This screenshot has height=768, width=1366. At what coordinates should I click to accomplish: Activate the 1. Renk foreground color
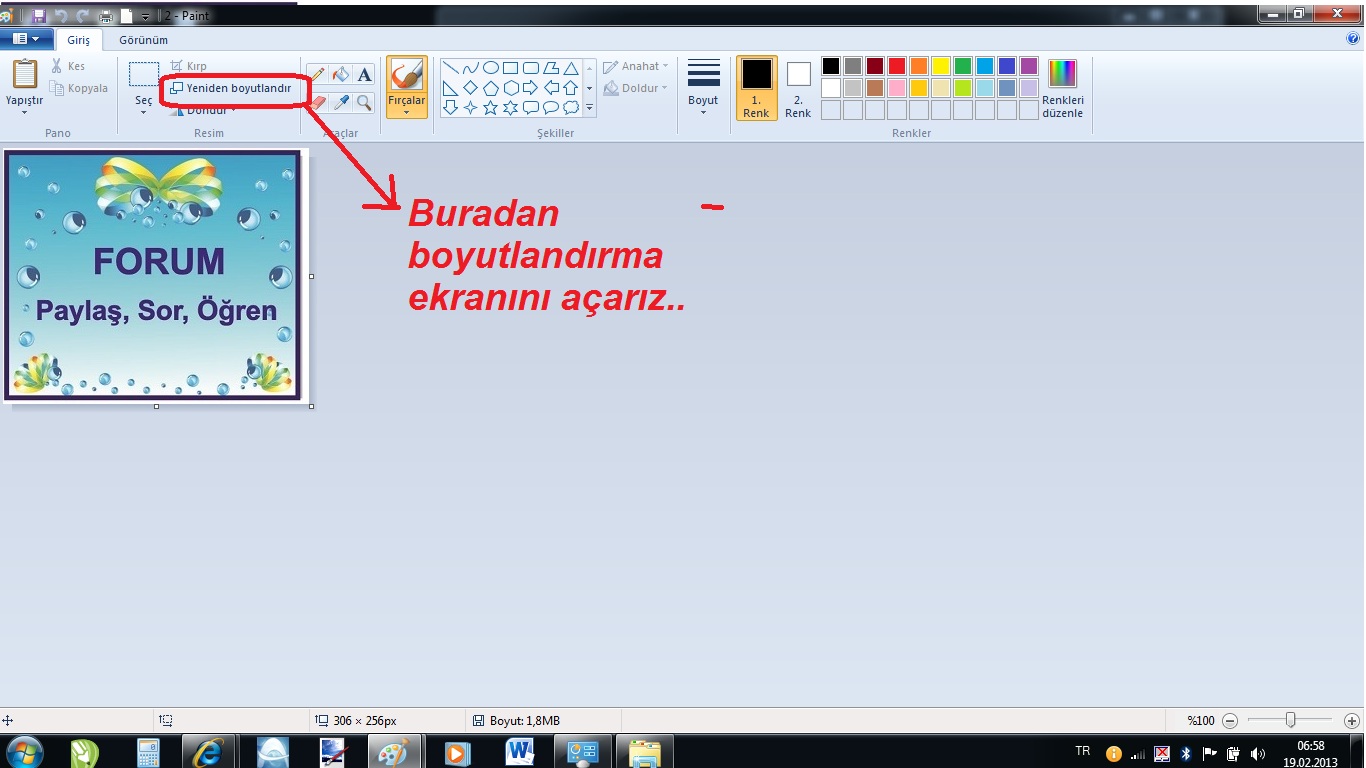click(x=756, y=88)
